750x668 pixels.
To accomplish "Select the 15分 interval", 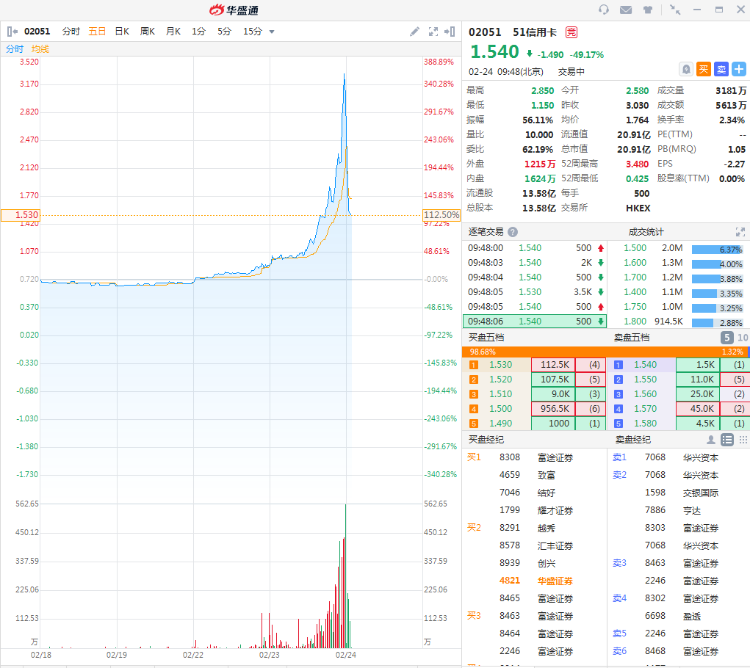I will [253, 32].
